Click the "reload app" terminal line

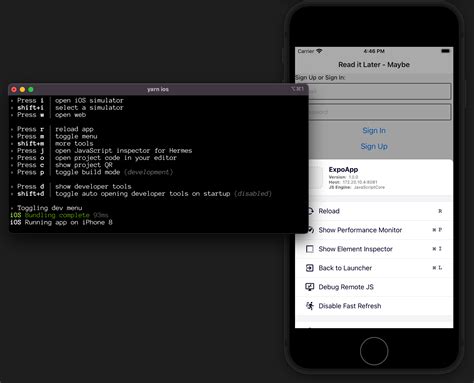click(x=74, y=129)
